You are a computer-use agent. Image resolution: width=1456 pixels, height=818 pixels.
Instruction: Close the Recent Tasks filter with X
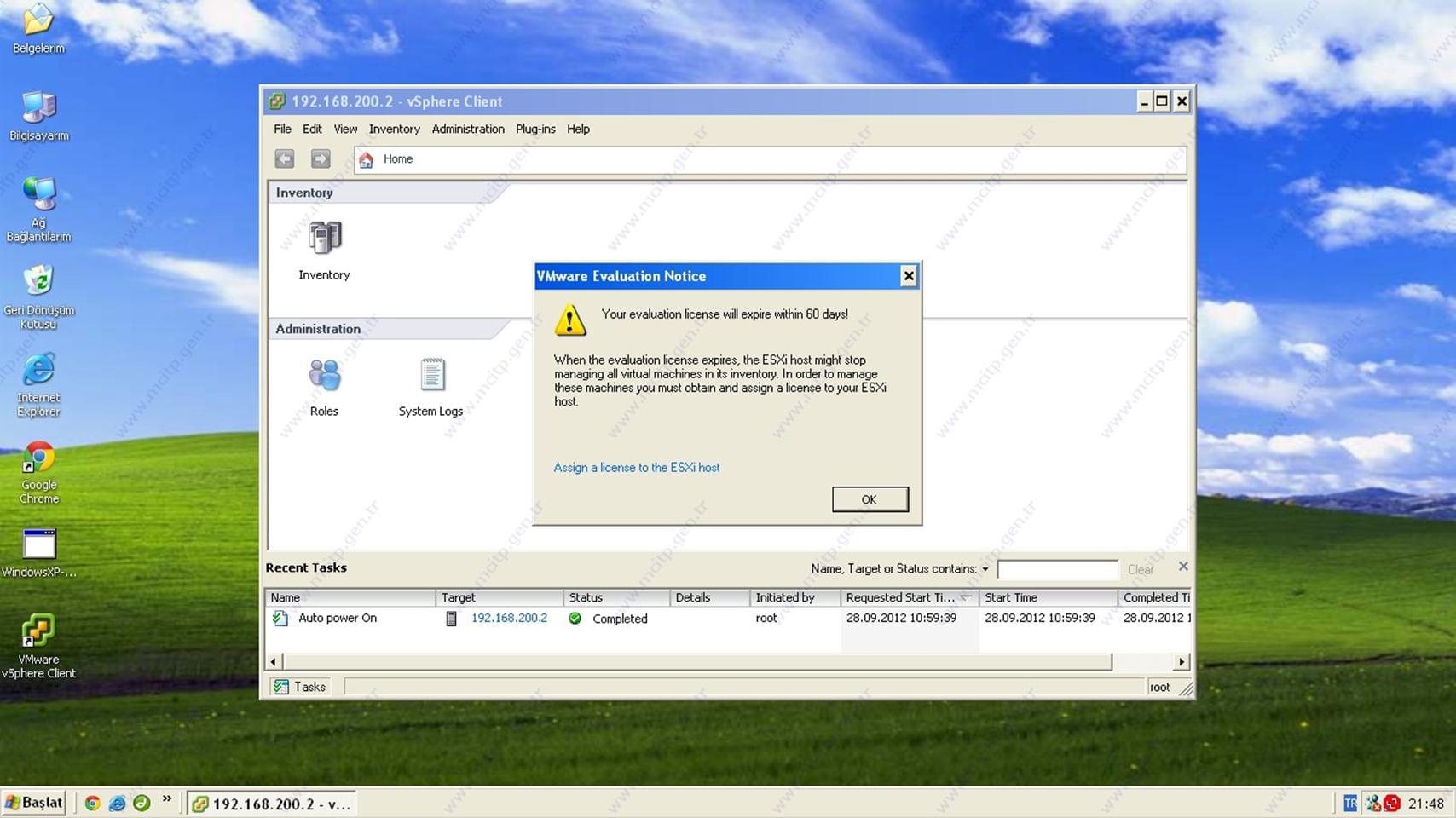(x=1183, y=567)
